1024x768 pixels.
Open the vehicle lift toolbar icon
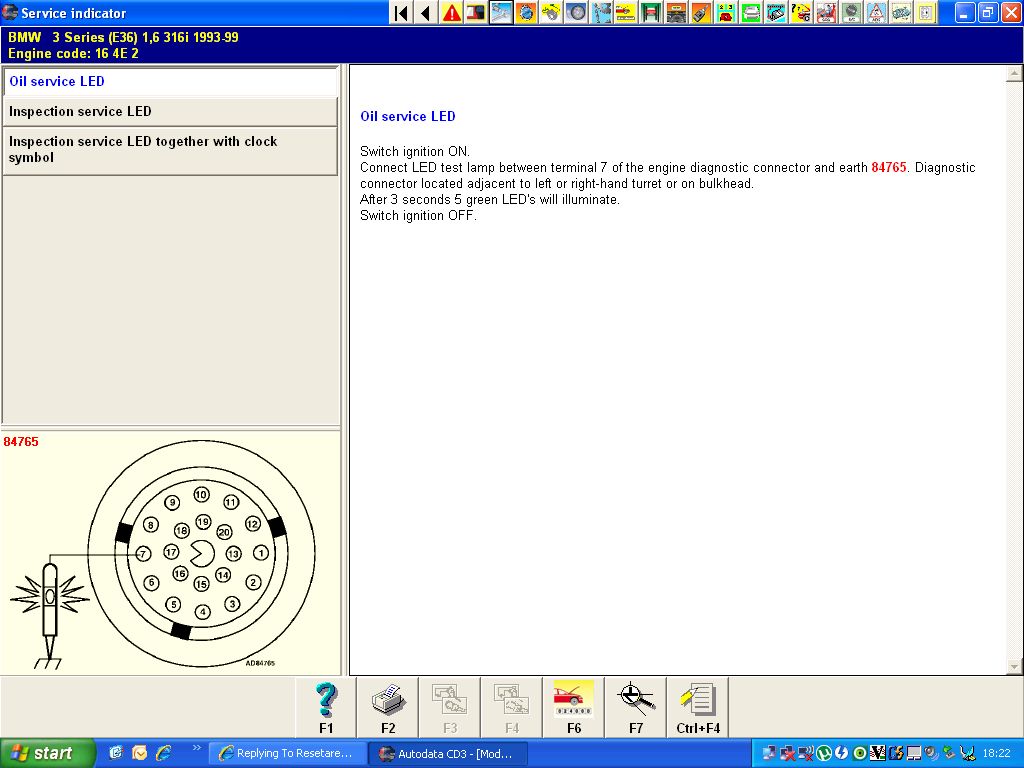tap(651, 13)
